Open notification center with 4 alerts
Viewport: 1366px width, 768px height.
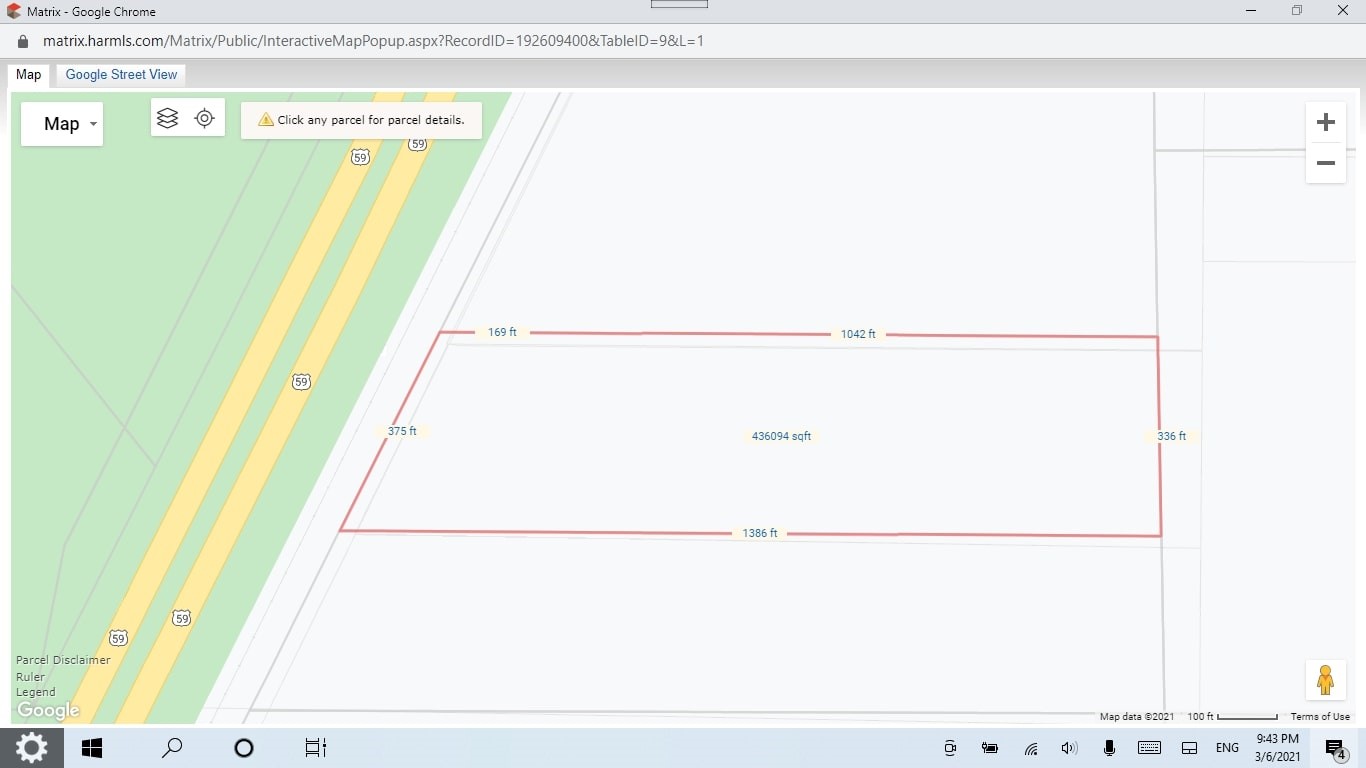[x=1334, y=748]
